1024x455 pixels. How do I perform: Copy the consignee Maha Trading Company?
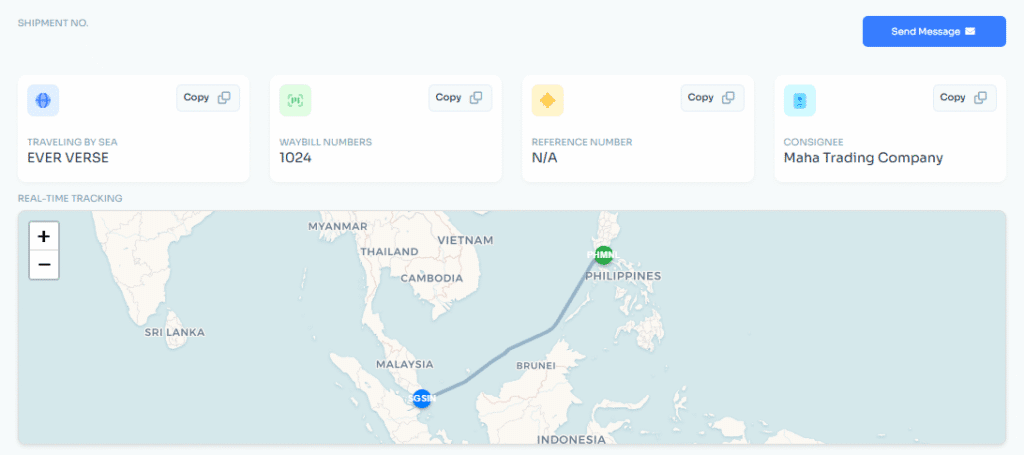point(964,98)
